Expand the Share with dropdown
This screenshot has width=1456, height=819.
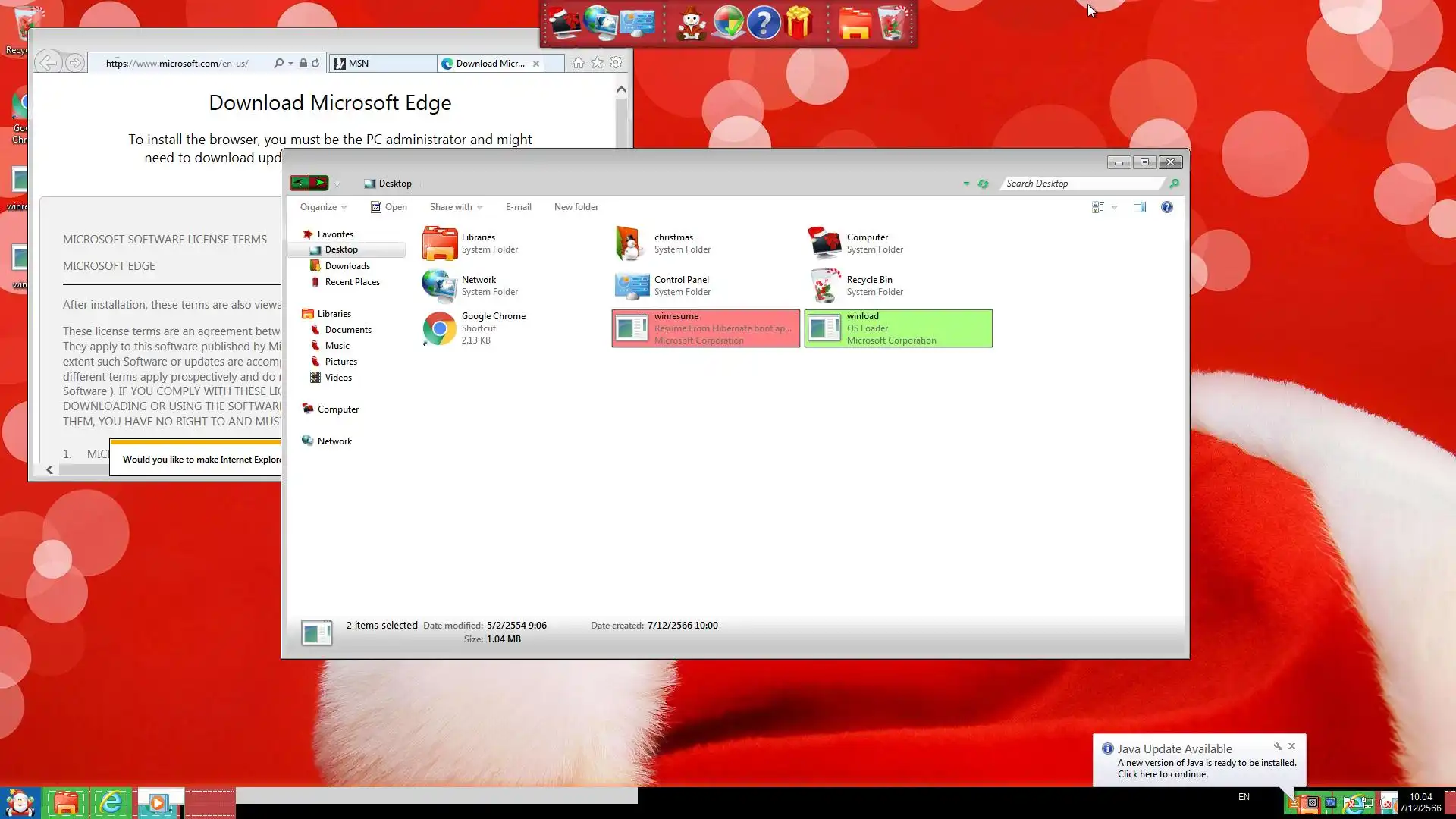(x=456, y=207)
